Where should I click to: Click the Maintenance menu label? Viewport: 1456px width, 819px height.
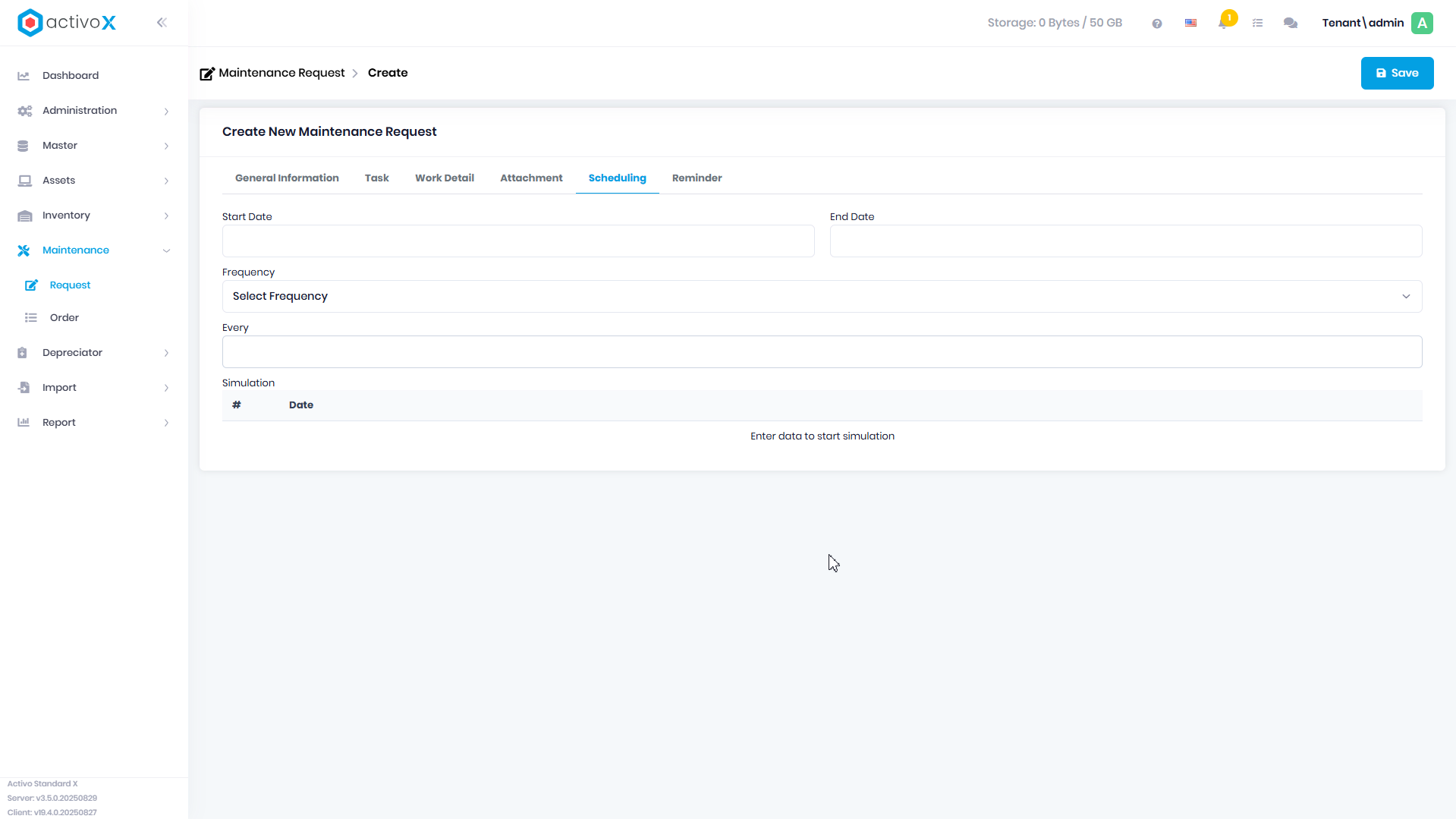[76, 250]
